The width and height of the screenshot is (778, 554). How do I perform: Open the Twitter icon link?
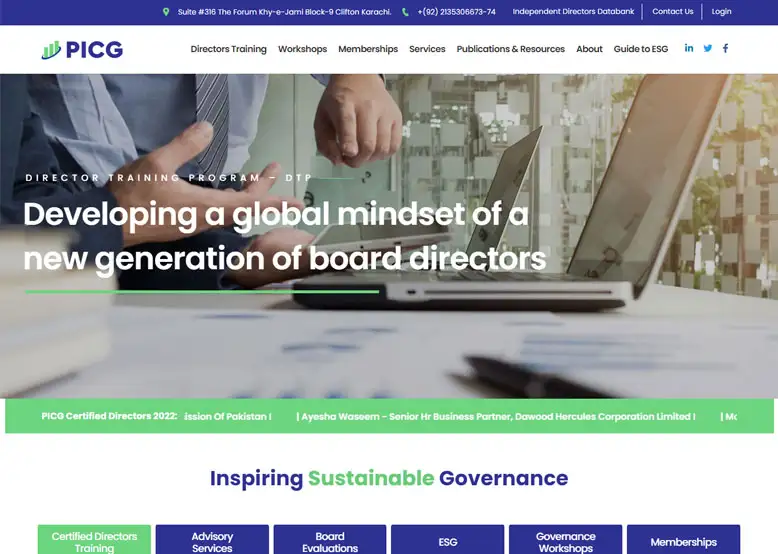pos(708,48)
